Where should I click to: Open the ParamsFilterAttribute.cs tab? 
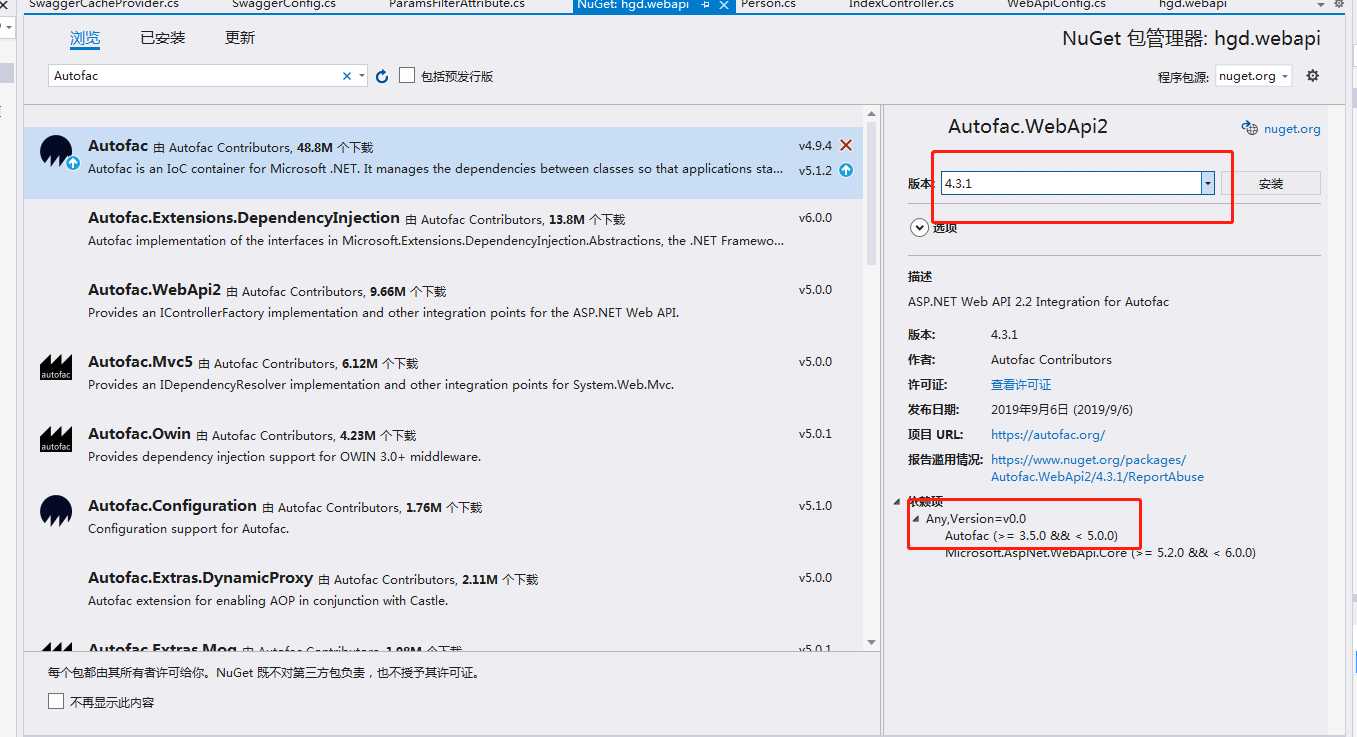[x=456, y=4]
